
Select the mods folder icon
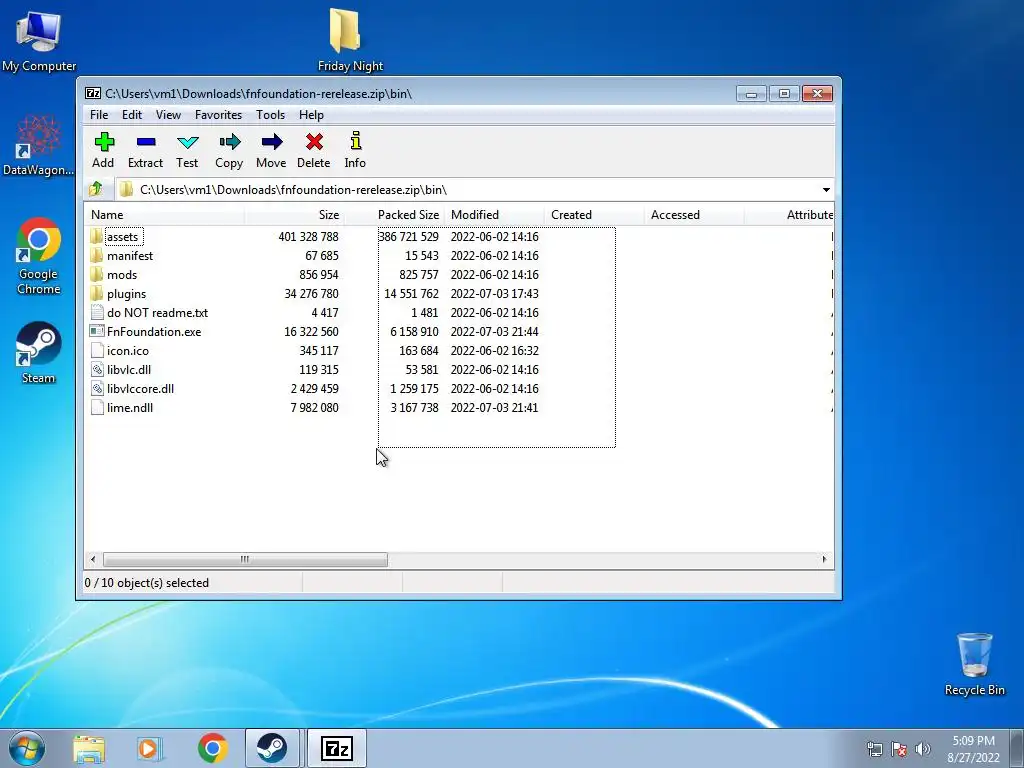(x=97, y=274)
